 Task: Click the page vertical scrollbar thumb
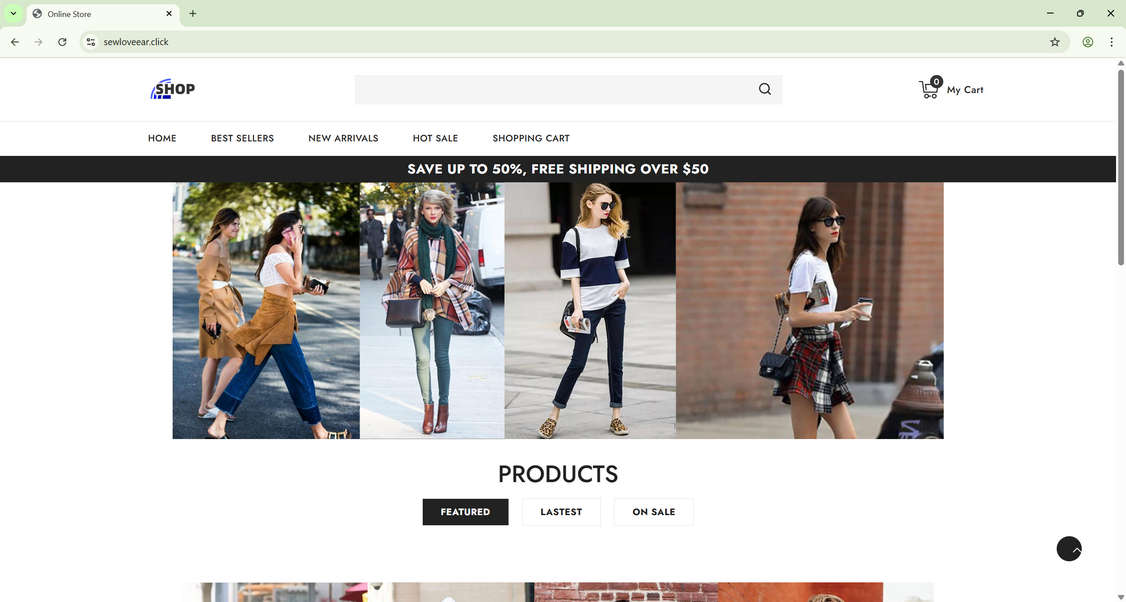(1120, 167)
